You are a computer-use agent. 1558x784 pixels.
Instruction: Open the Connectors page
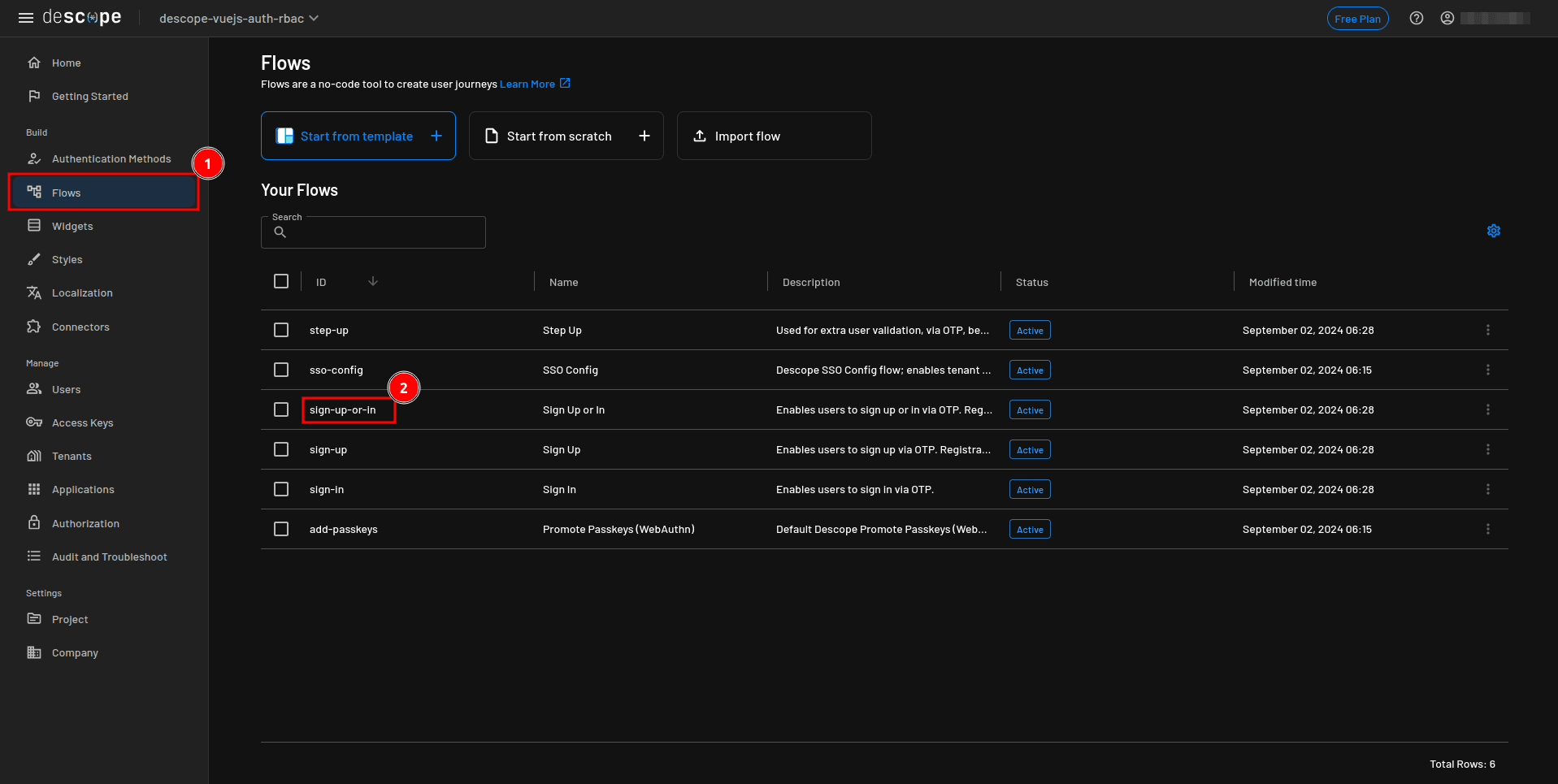pyautogui.click(x=80, y=327)
